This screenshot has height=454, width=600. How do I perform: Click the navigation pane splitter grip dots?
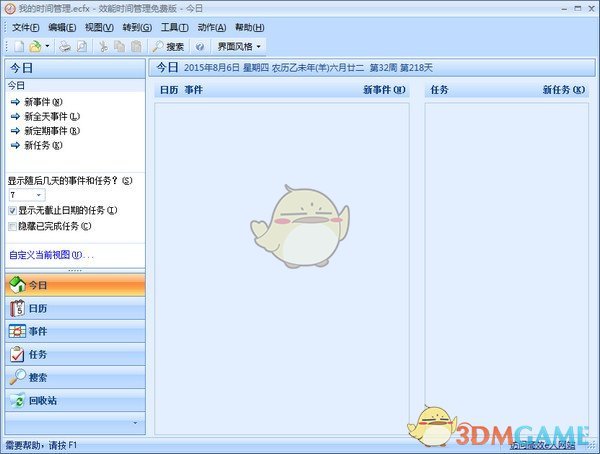pyautogui.click(x=75, y=271)
